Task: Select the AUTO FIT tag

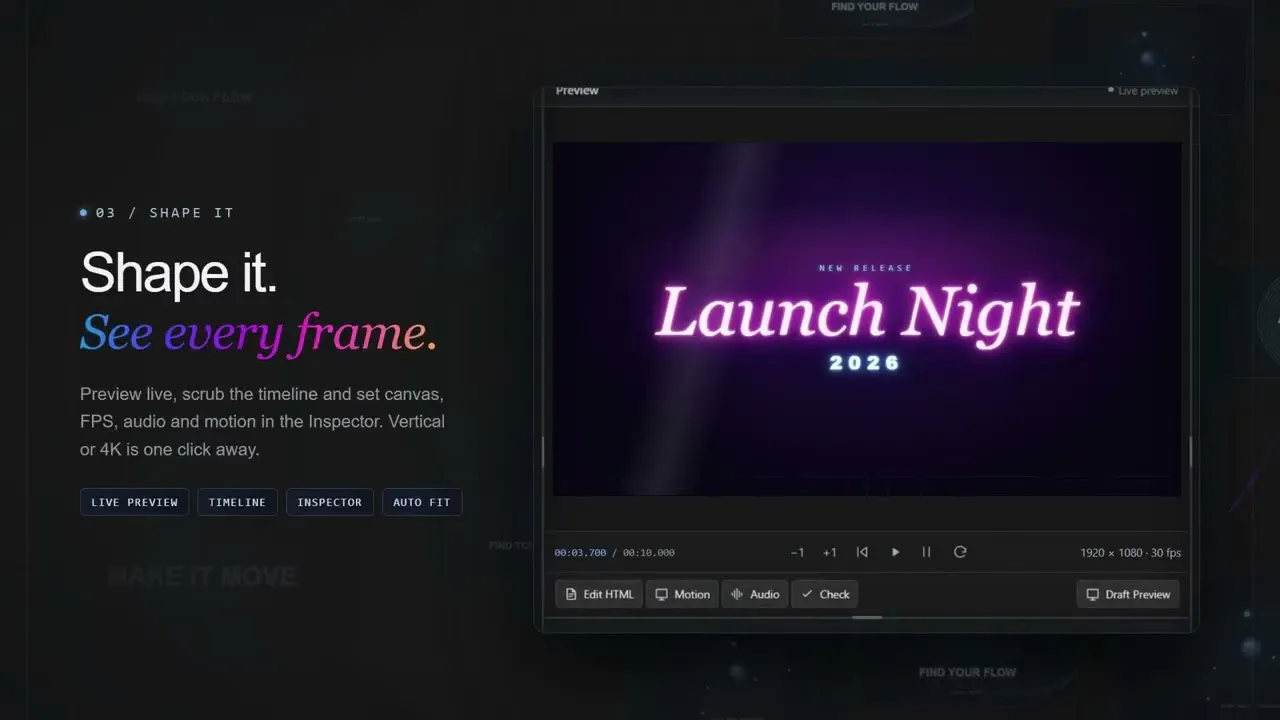Action: click(422, 502)
